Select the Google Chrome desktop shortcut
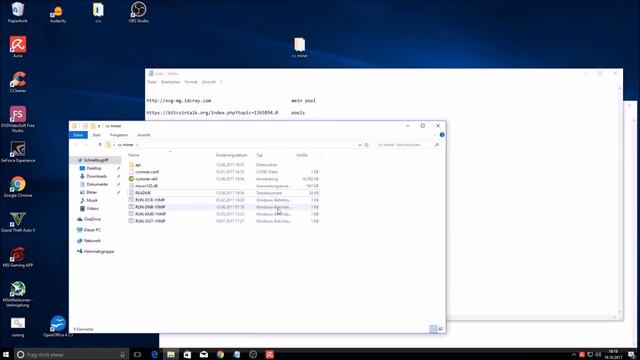The image size is (640, 360). coord(18,187)
